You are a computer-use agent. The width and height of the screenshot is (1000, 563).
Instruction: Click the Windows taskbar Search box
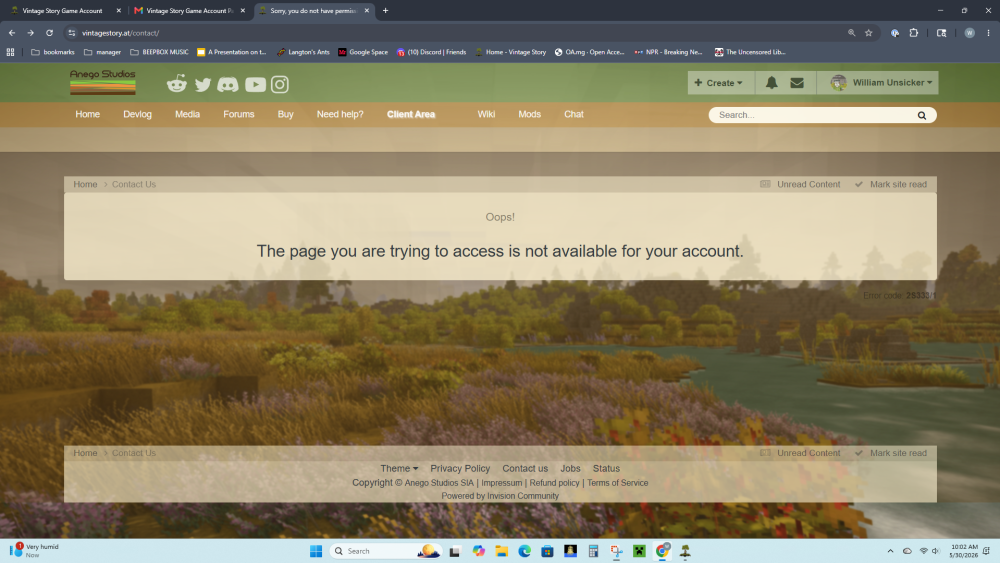pyautogui.click(x=385, y=551)
